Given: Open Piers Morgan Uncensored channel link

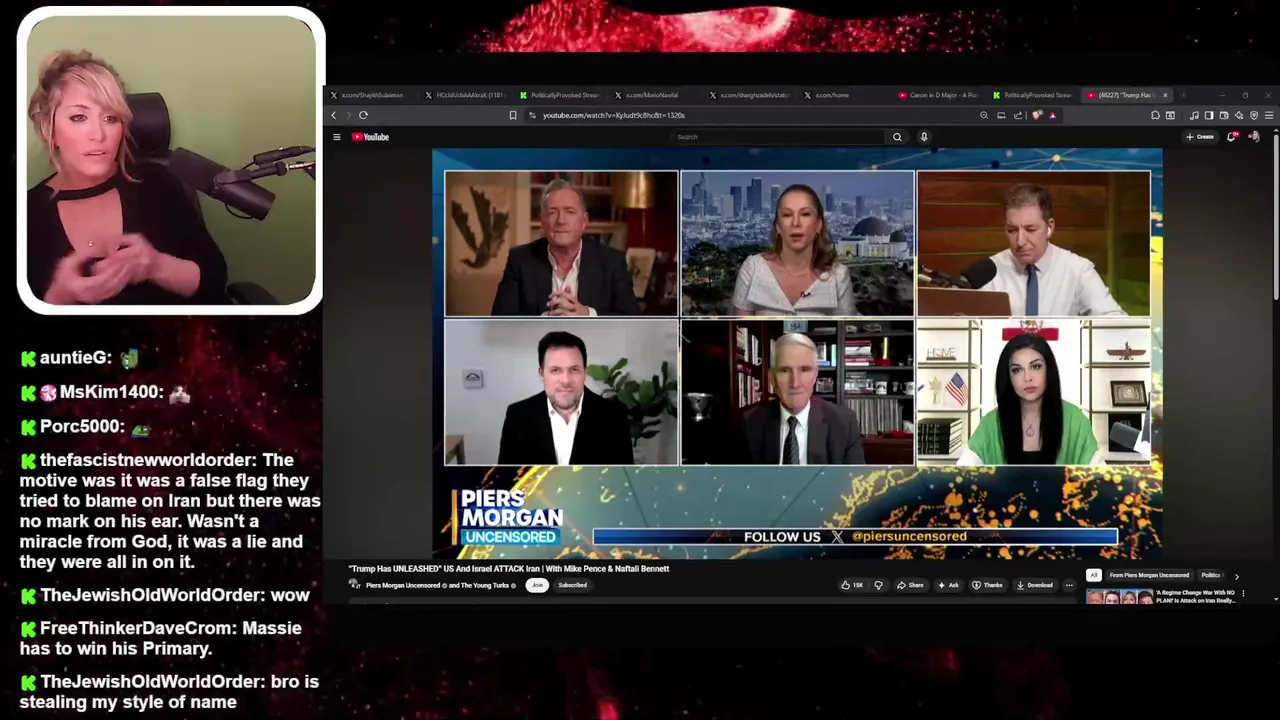Looking at the screenshot, I should click(403, 585).
